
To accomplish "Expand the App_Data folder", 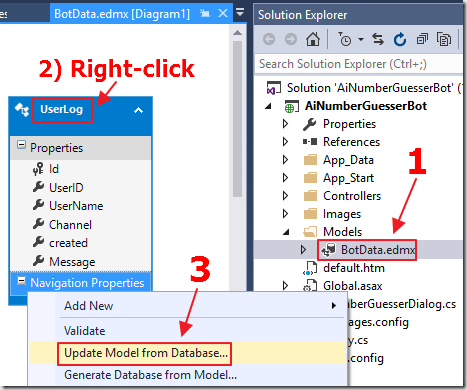I will 285,160.
